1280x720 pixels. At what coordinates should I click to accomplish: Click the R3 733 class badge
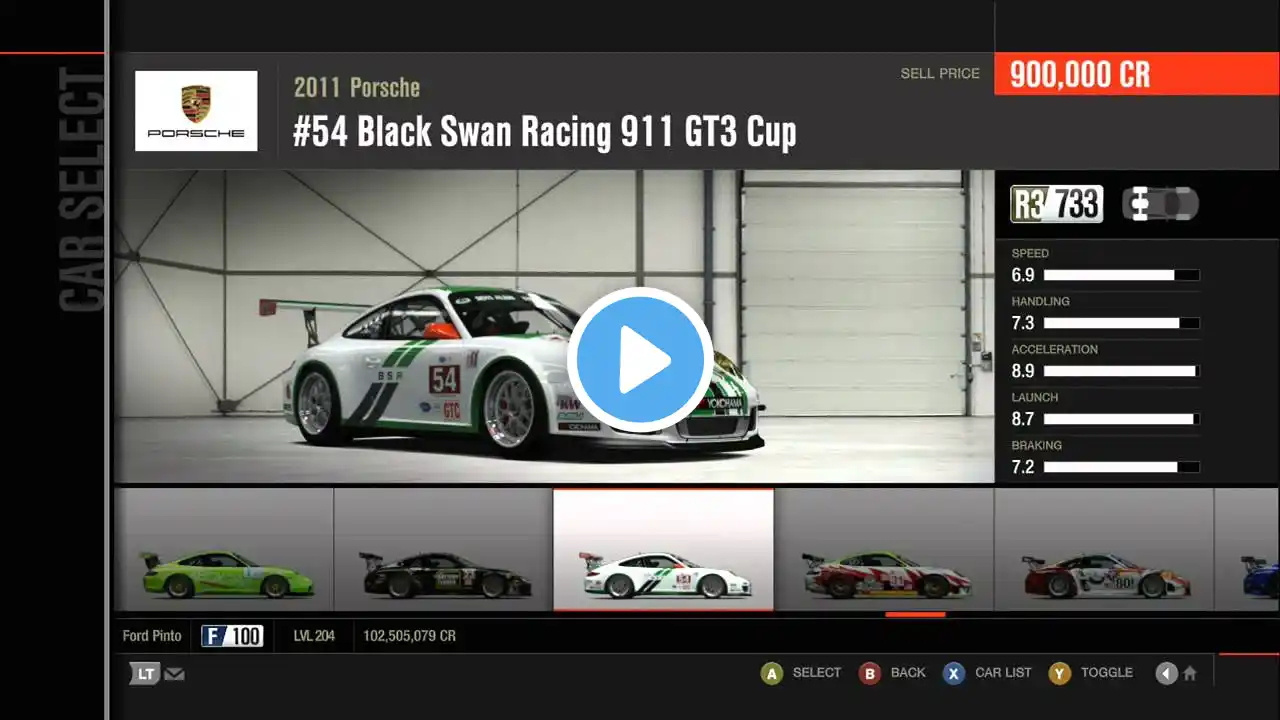pos(1057,204)
